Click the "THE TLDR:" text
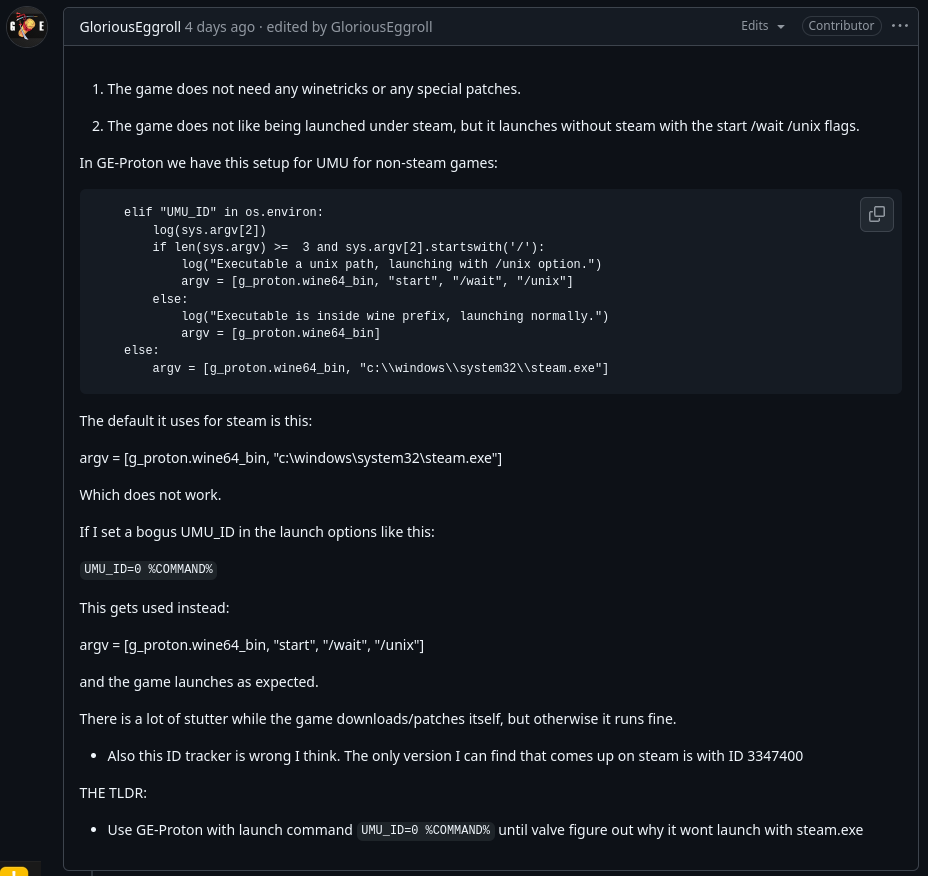This screenshot has width=928, height=876. click(x=113, y=793)
